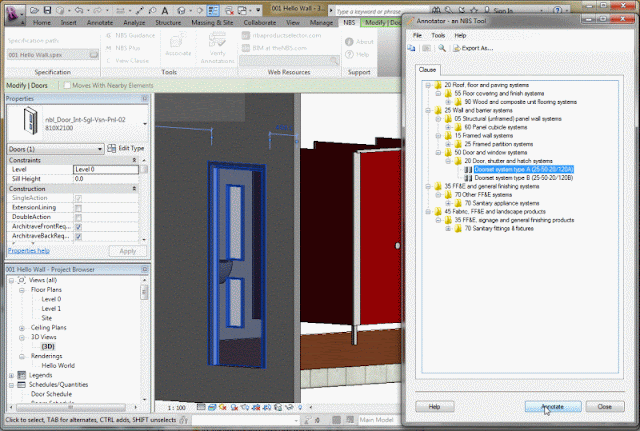Viewport: 640px width, 431px height.
Task: Toggle the ExtensionLining checkbox
Action: point(78,208)
